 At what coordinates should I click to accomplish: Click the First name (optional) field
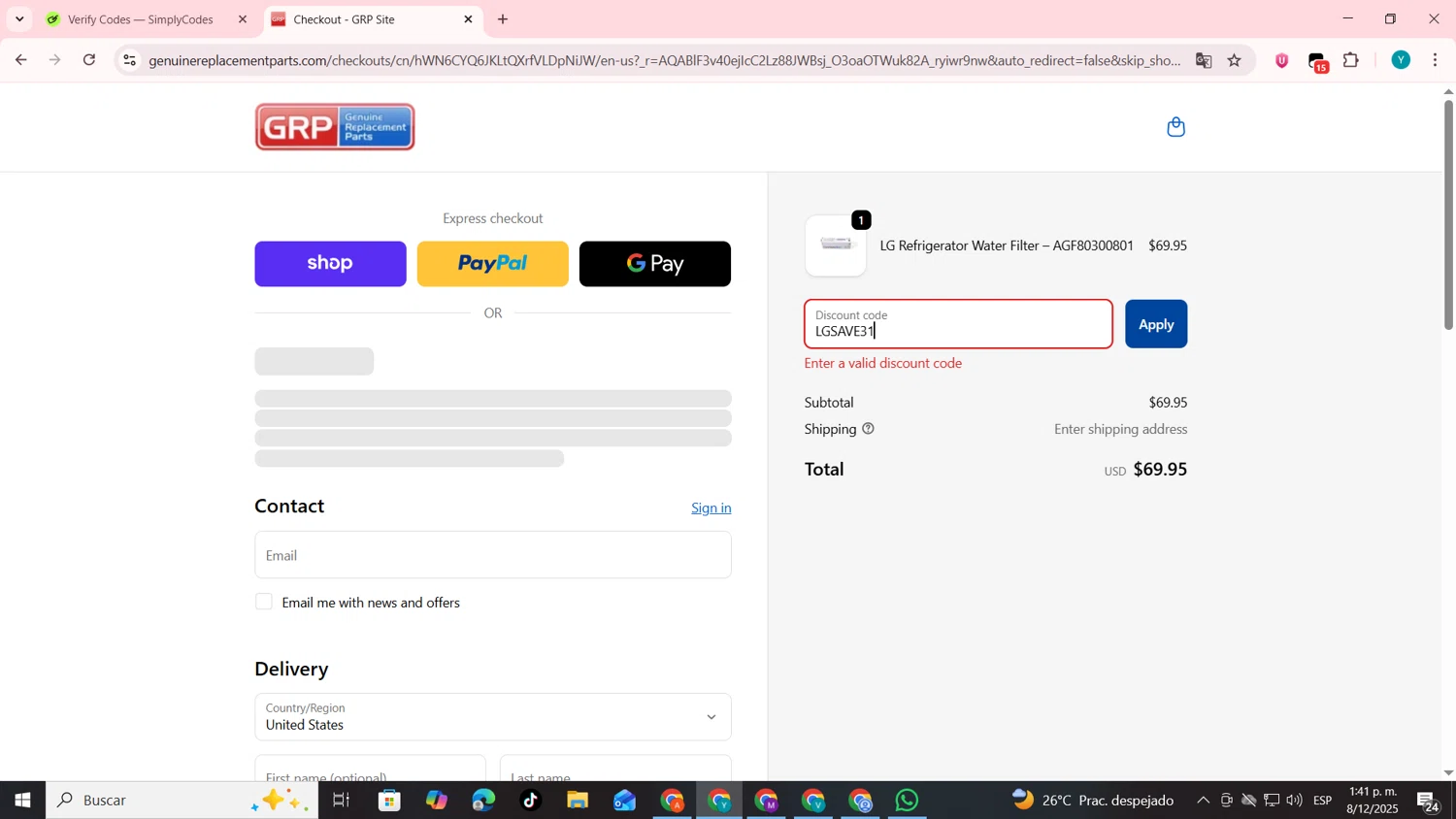tap(370, 769)
